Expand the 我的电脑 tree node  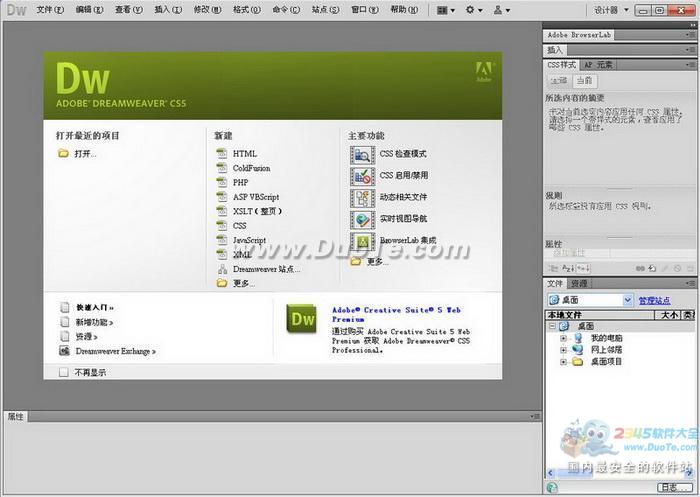(563, 338)
